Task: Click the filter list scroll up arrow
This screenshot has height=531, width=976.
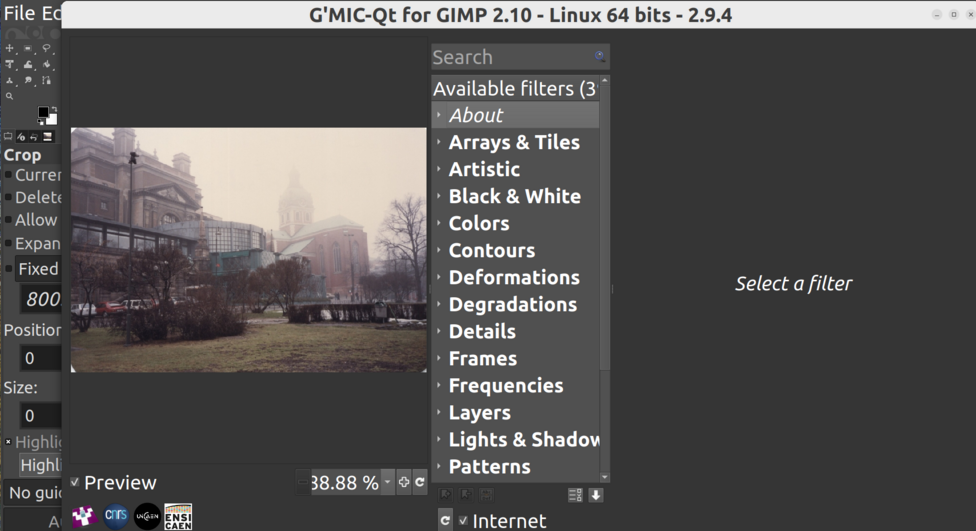Action: point(604,81)
